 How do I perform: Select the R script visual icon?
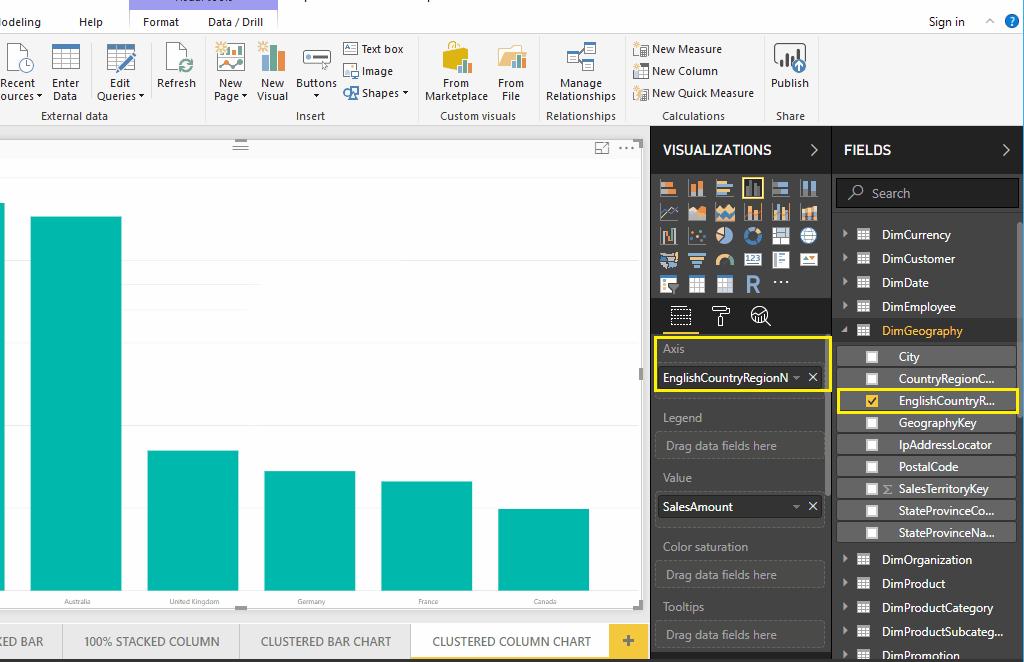(753, 284)
